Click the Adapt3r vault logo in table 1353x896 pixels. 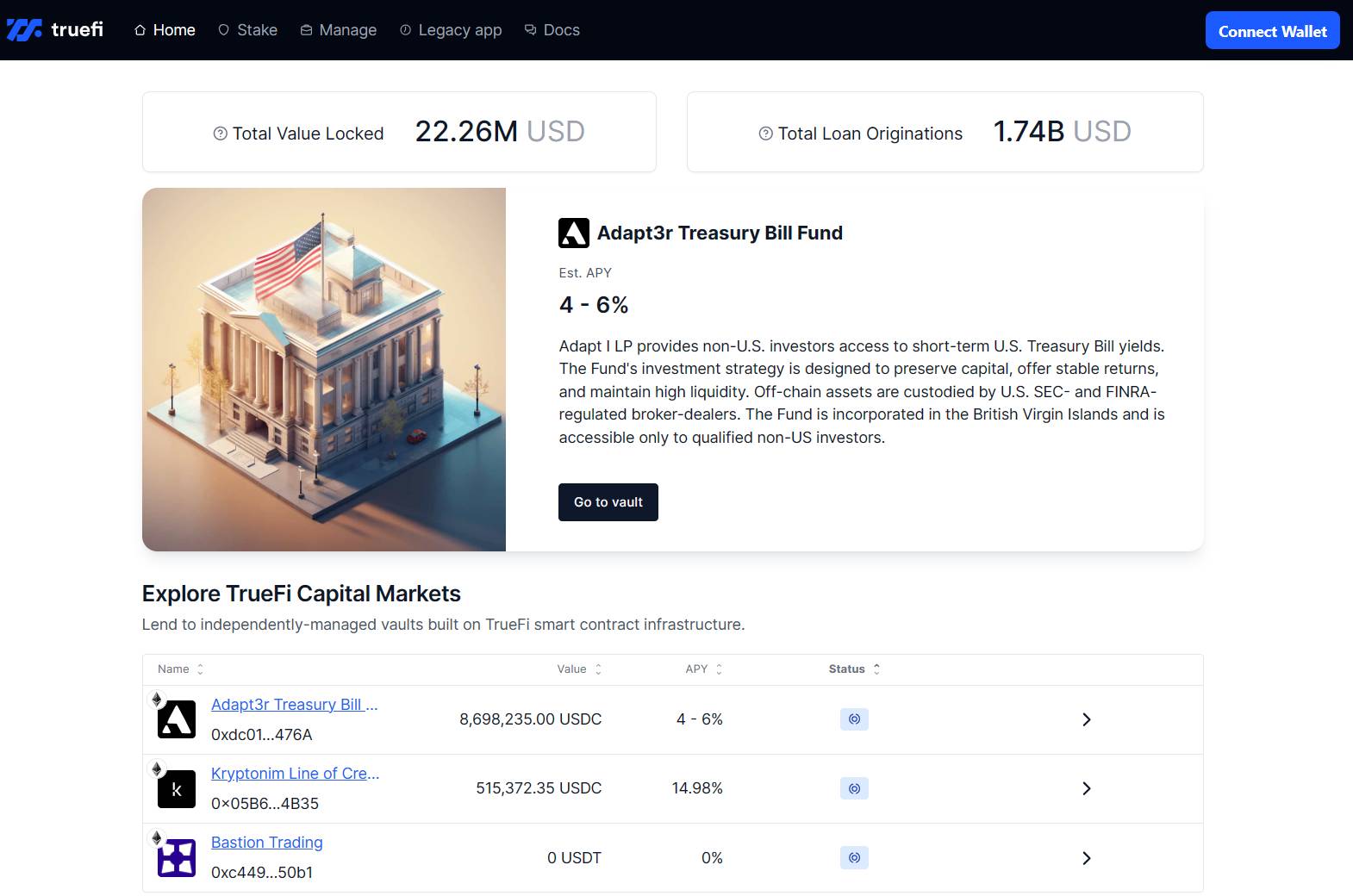(177, 719)
